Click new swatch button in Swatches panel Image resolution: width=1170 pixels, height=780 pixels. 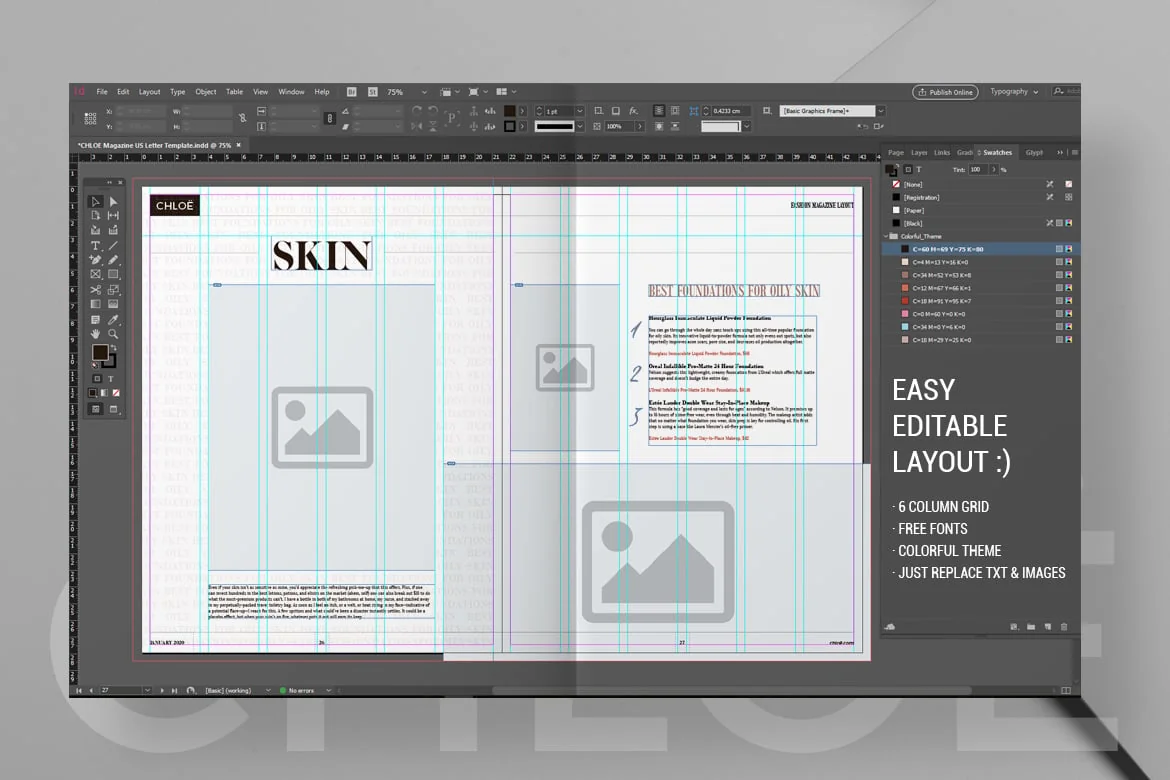click(1048, 627)
